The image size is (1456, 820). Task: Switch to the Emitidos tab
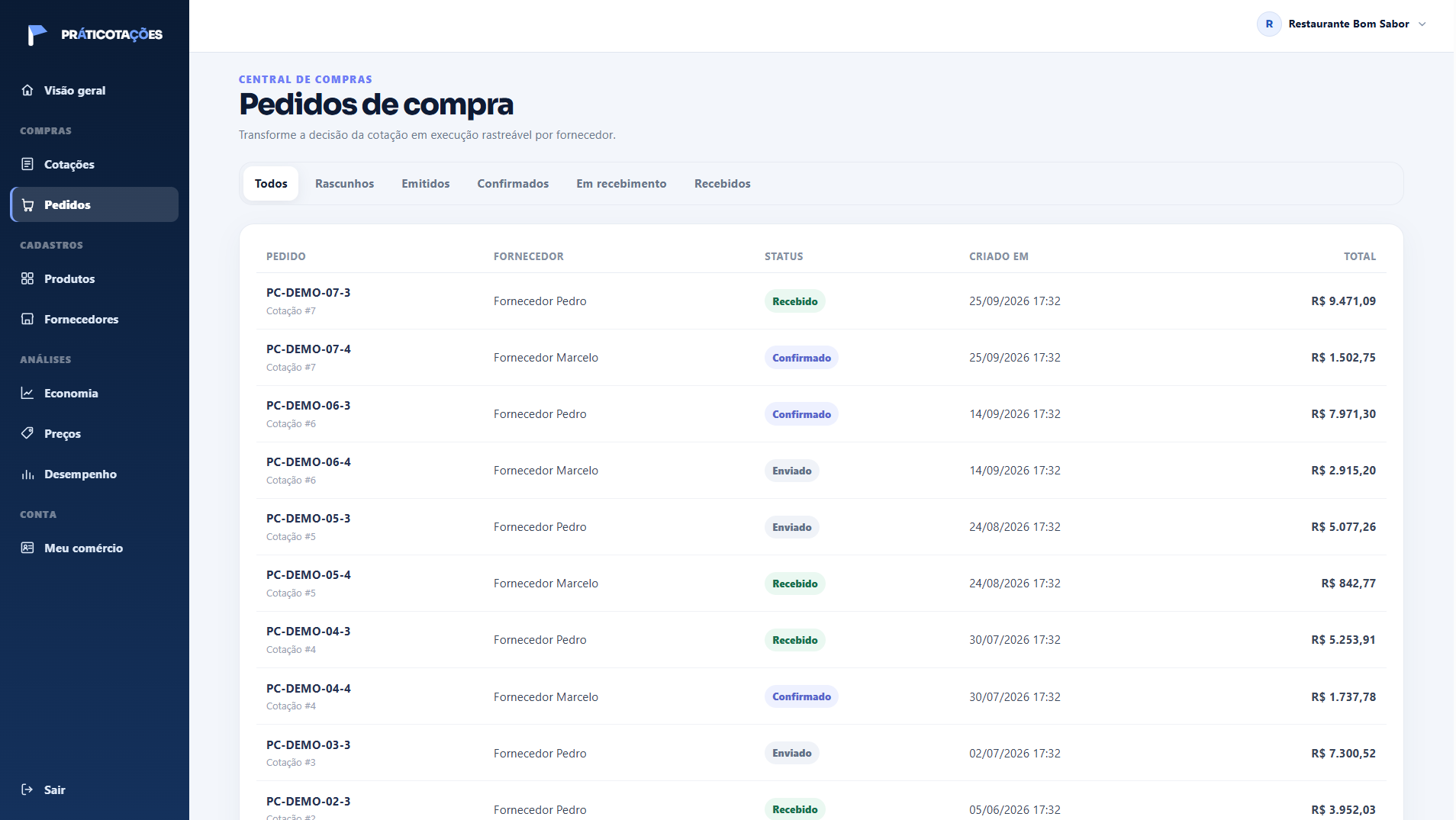coord(426,184)
